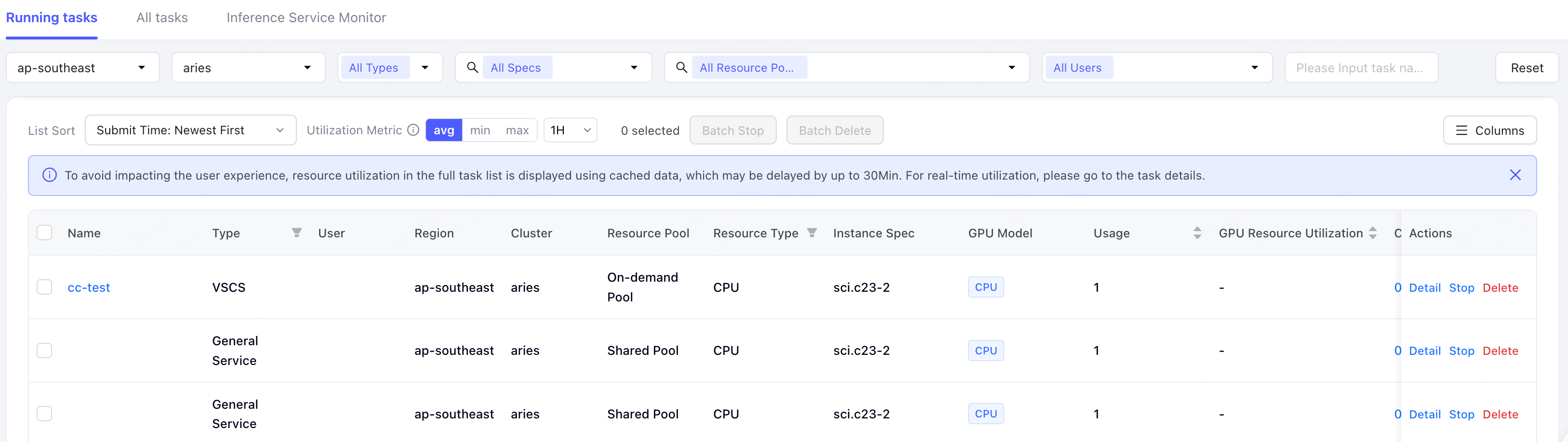Sort by GPU Resource Utilization arrows

pyautogui.click(x=1373, y=233)
